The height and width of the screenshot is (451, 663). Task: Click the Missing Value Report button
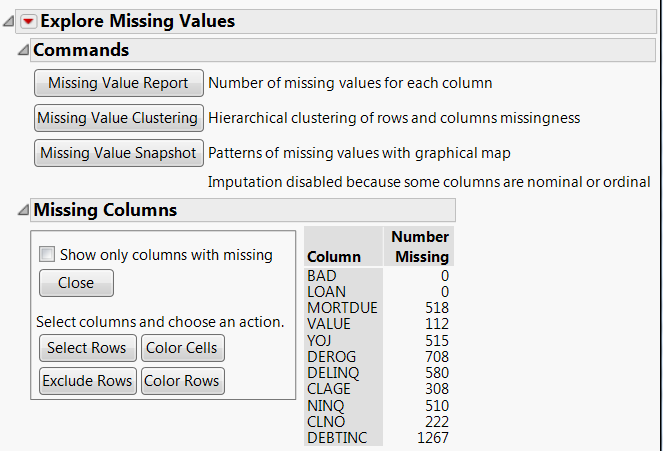pyautogui.click(x=118, y=83)
